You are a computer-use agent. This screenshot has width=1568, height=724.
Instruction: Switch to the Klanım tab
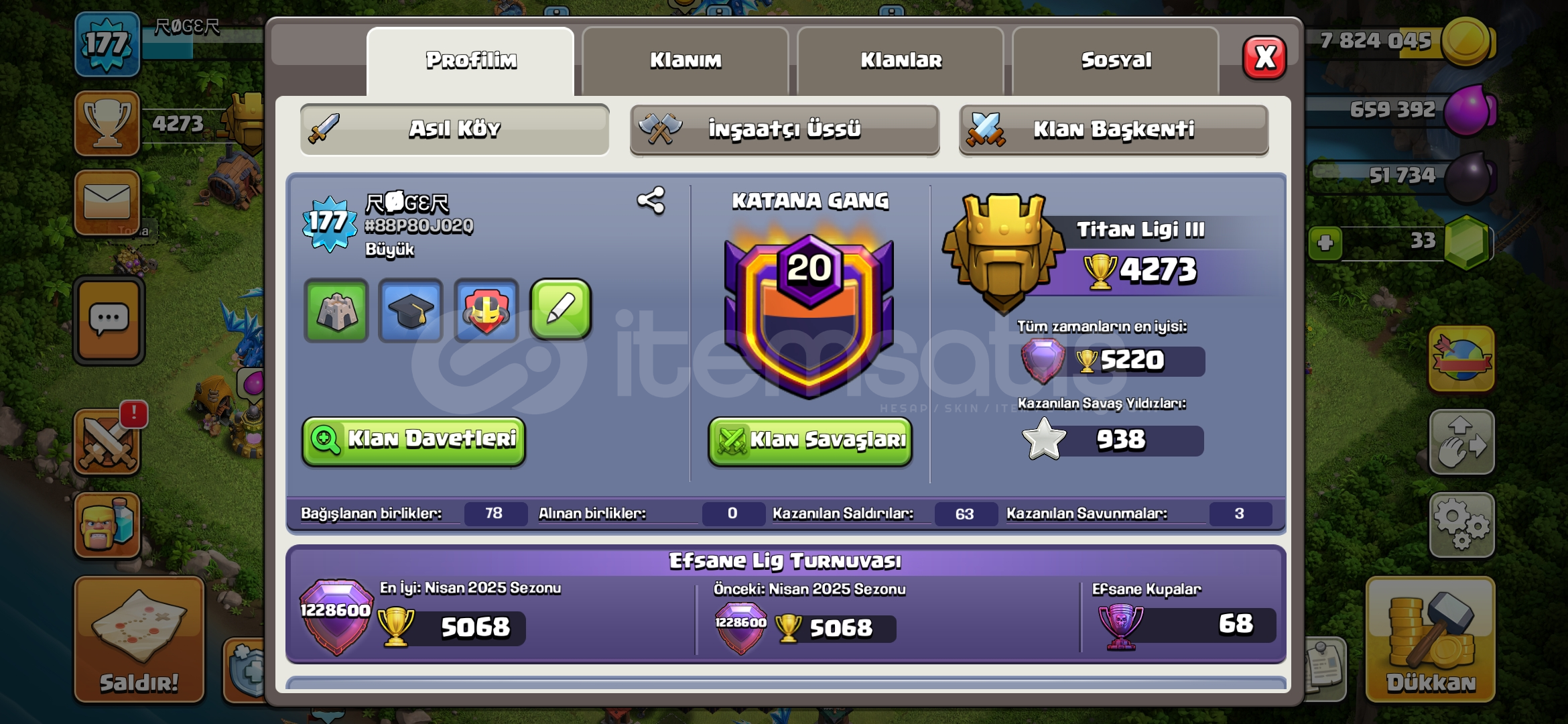[x=685, y=61]
